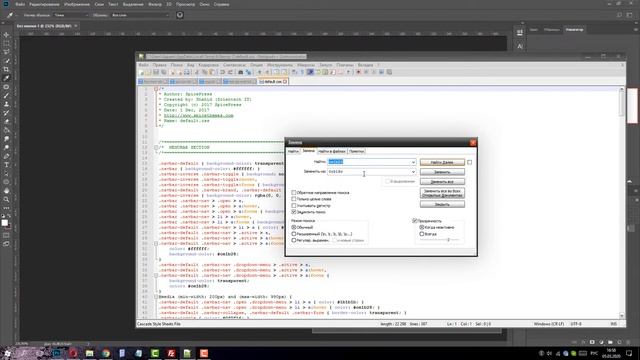640x360 pixels.
Task: Open Photoshop 'Фильтр' menu
Action: 155,4
